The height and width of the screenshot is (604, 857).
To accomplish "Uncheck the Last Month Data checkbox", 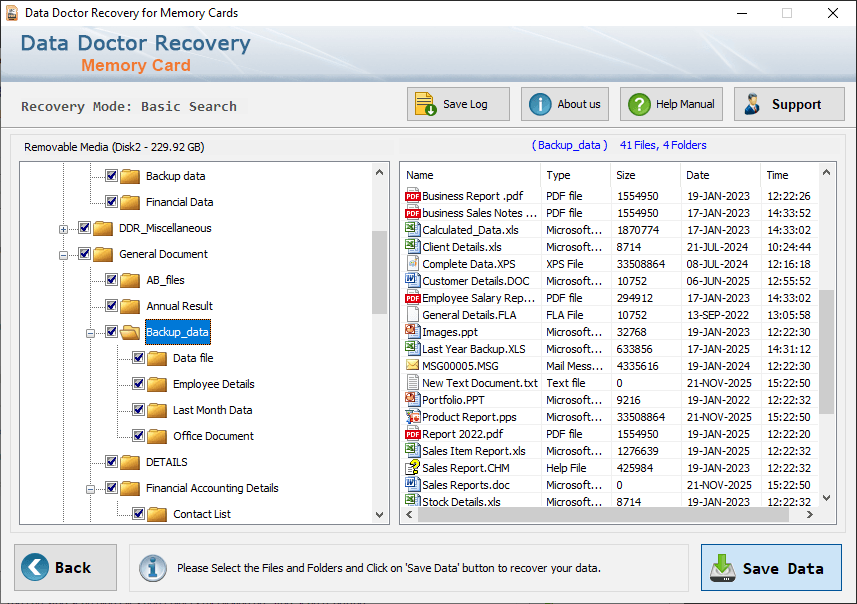I will (x=138, y=409).
